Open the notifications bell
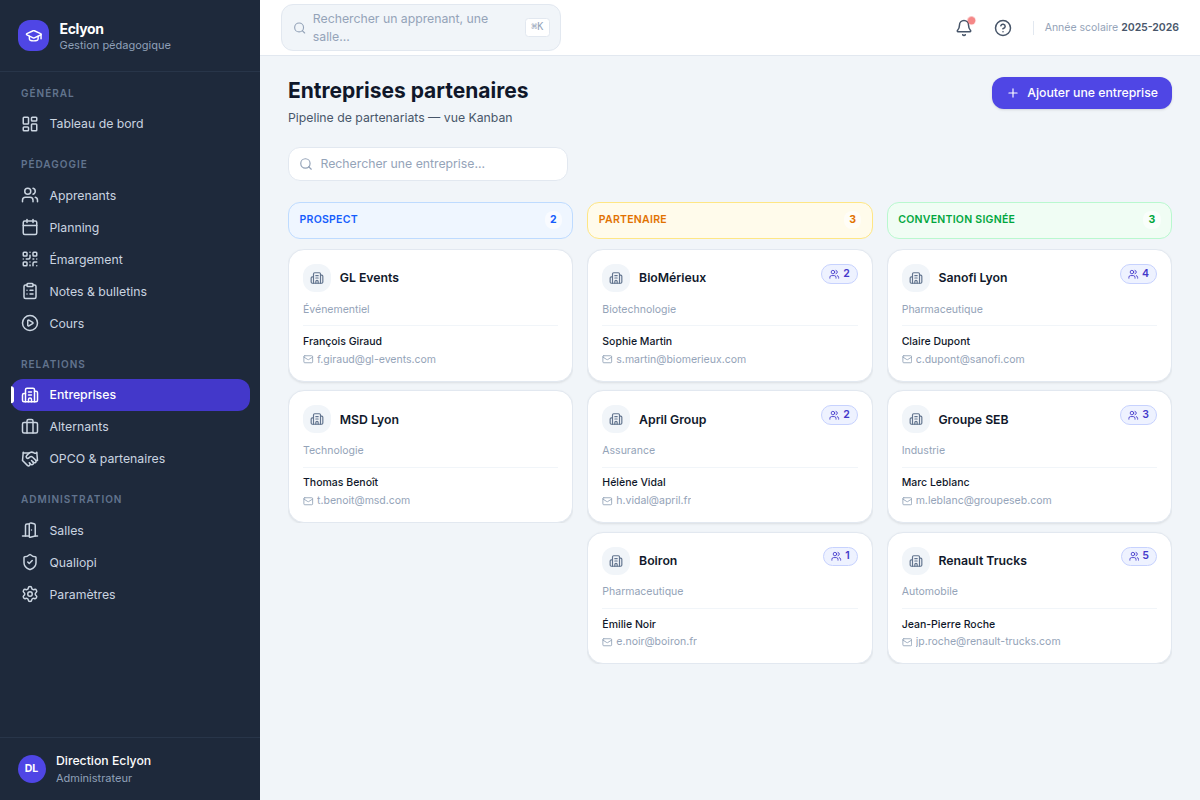This screenshot has height=800, width=1200. [x=964, y=28]
